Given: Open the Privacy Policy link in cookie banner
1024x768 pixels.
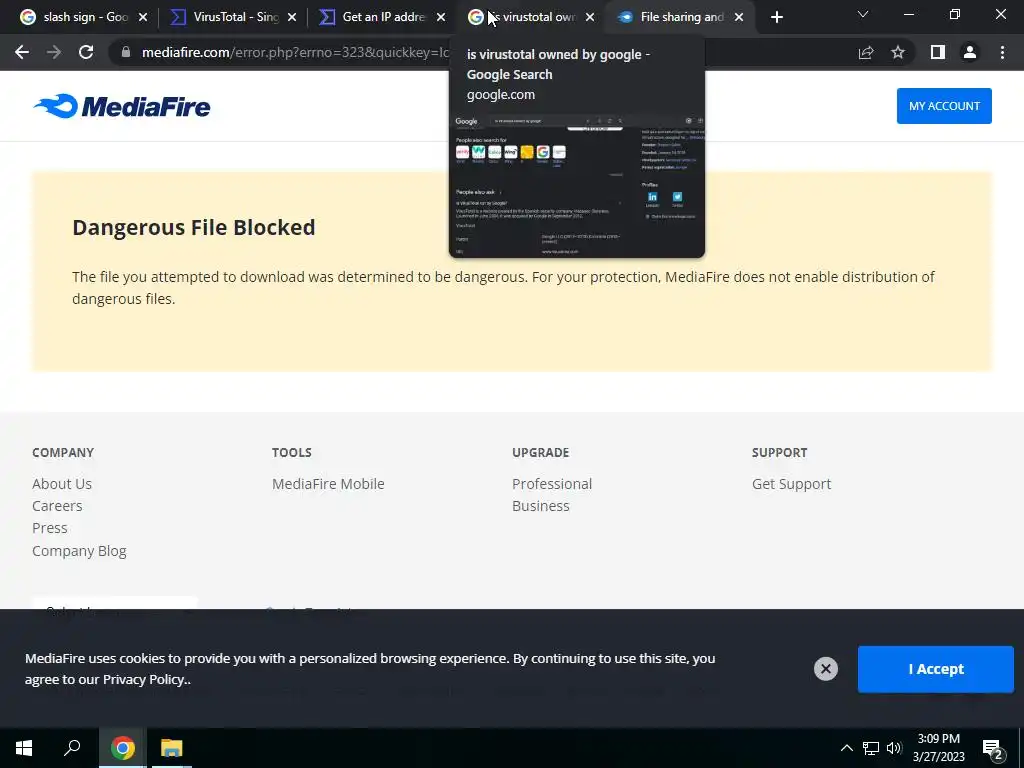Looking at the screenshot, I should (x=145, y=679).
